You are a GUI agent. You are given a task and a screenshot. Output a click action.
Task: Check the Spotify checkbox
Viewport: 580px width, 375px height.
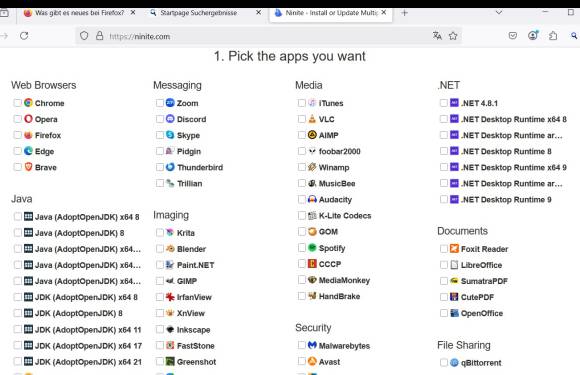pyautogui.click(x=301, y=247)
